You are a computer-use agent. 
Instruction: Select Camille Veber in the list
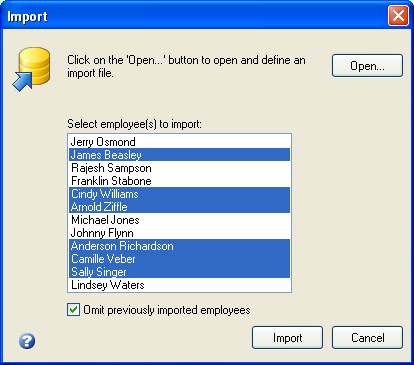(x=179, y=259)
